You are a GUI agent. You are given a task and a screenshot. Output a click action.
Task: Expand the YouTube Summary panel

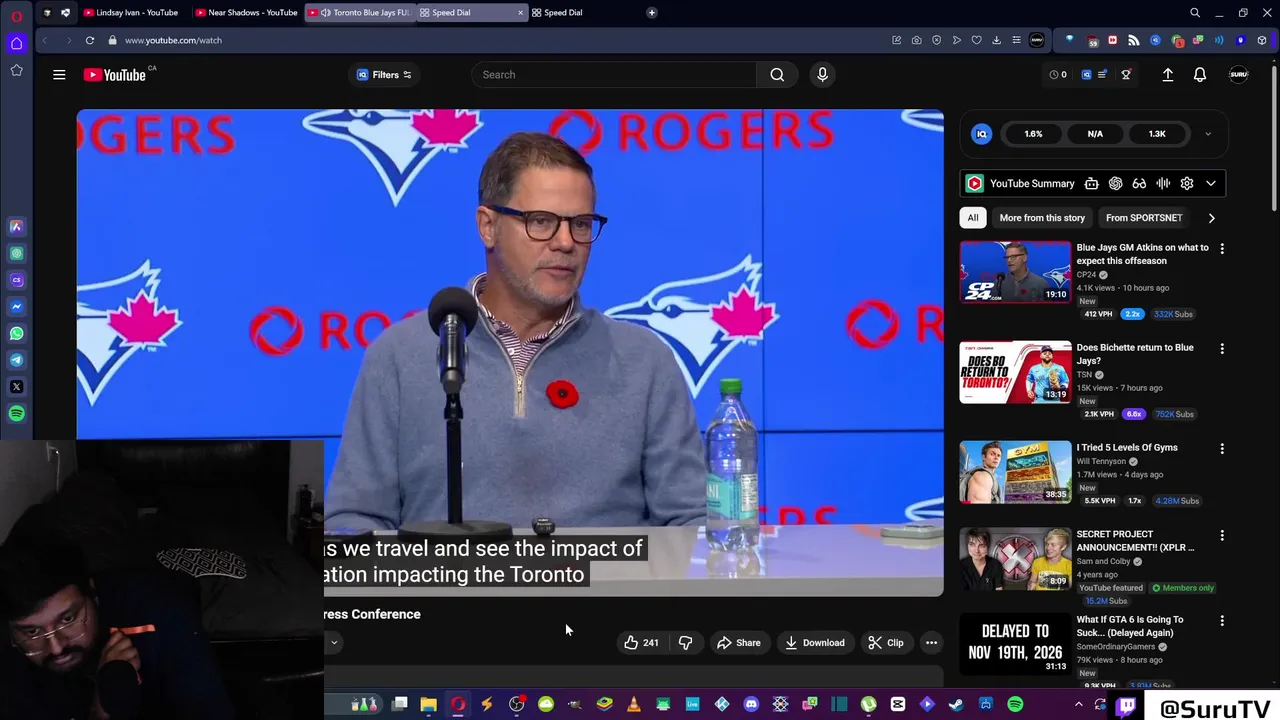pos(1211,184)
